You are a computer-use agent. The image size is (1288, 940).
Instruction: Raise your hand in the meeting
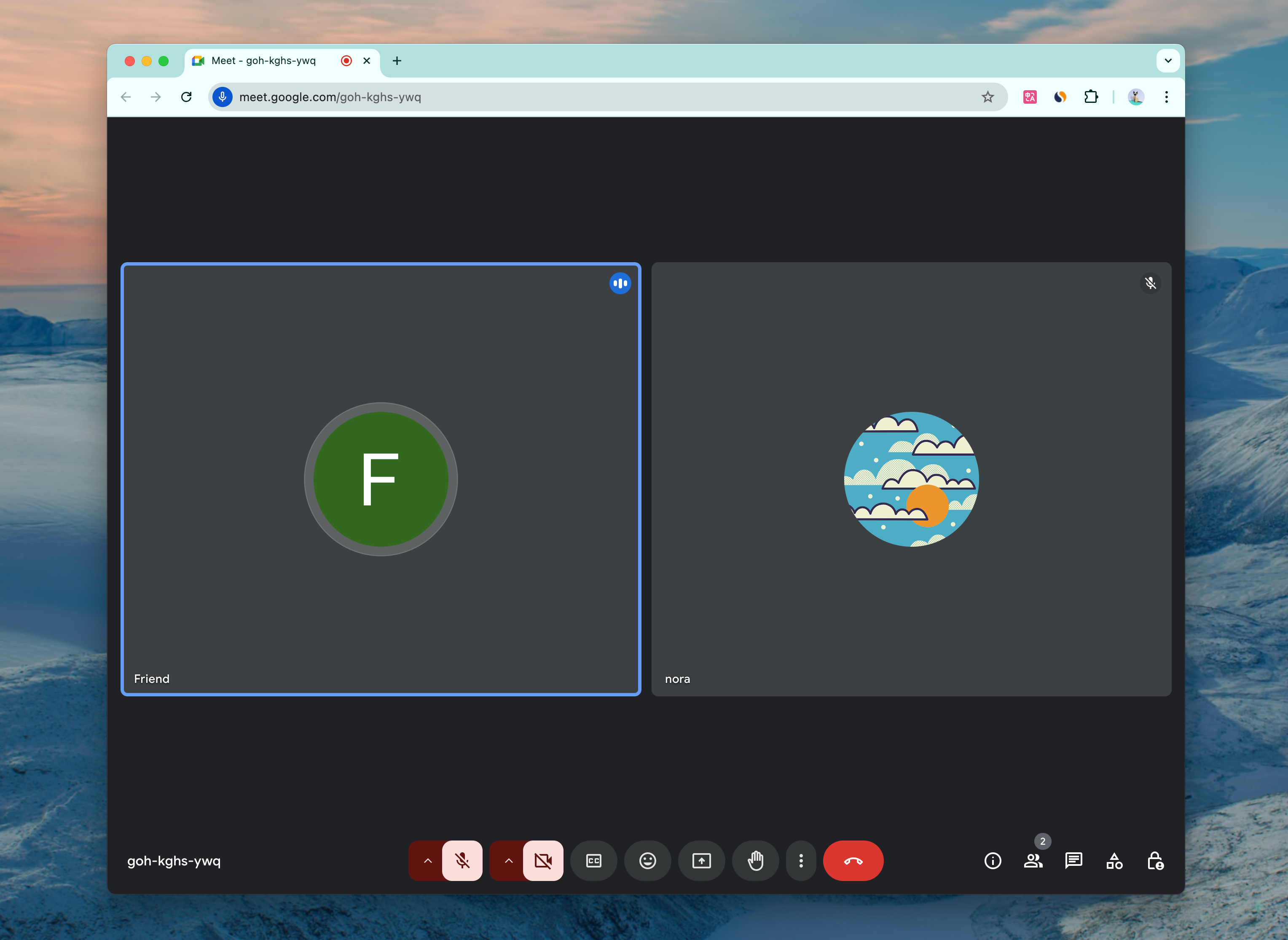coord(755,860)
